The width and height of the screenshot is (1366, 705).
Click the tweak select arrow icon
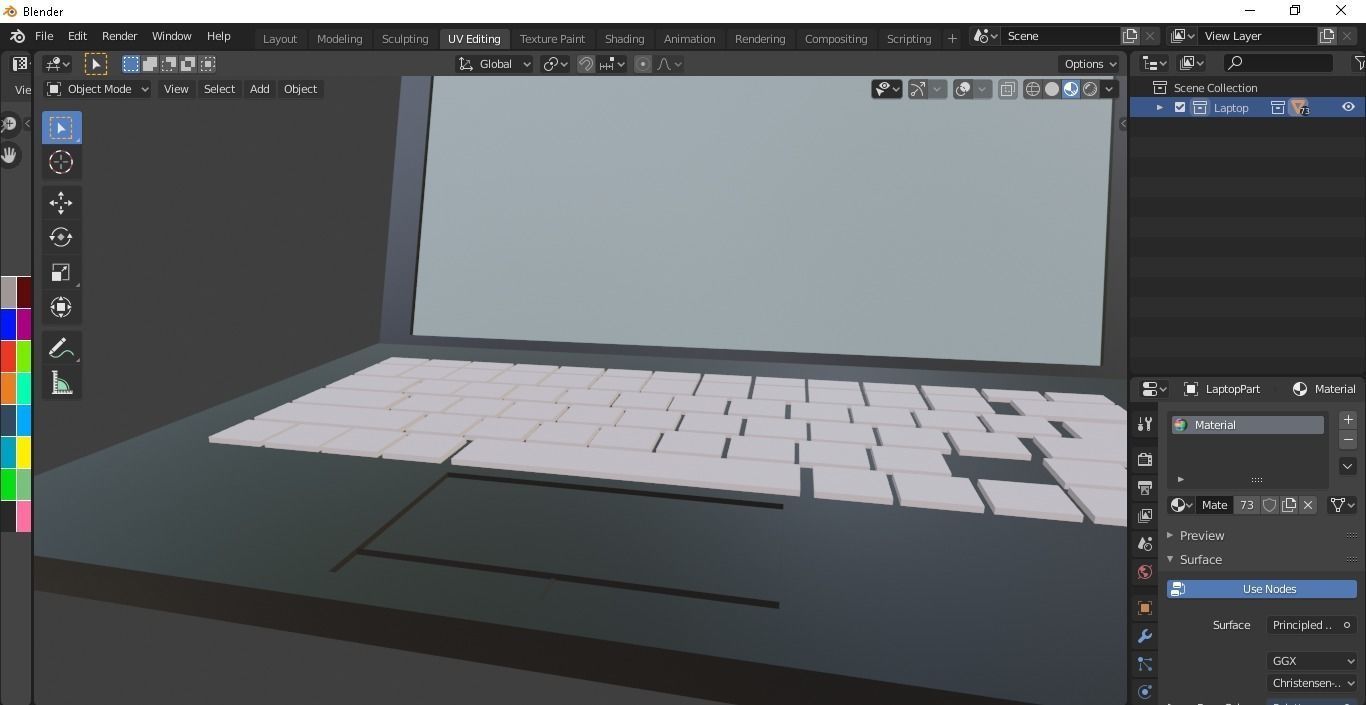click(x=96, y=64)
